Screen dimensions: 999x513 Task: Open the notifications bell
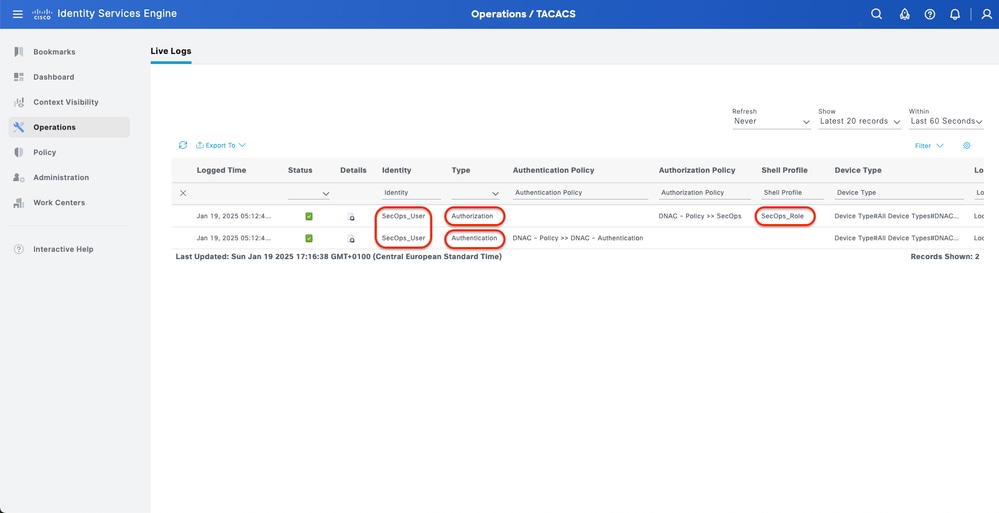(x=954, y=14)
